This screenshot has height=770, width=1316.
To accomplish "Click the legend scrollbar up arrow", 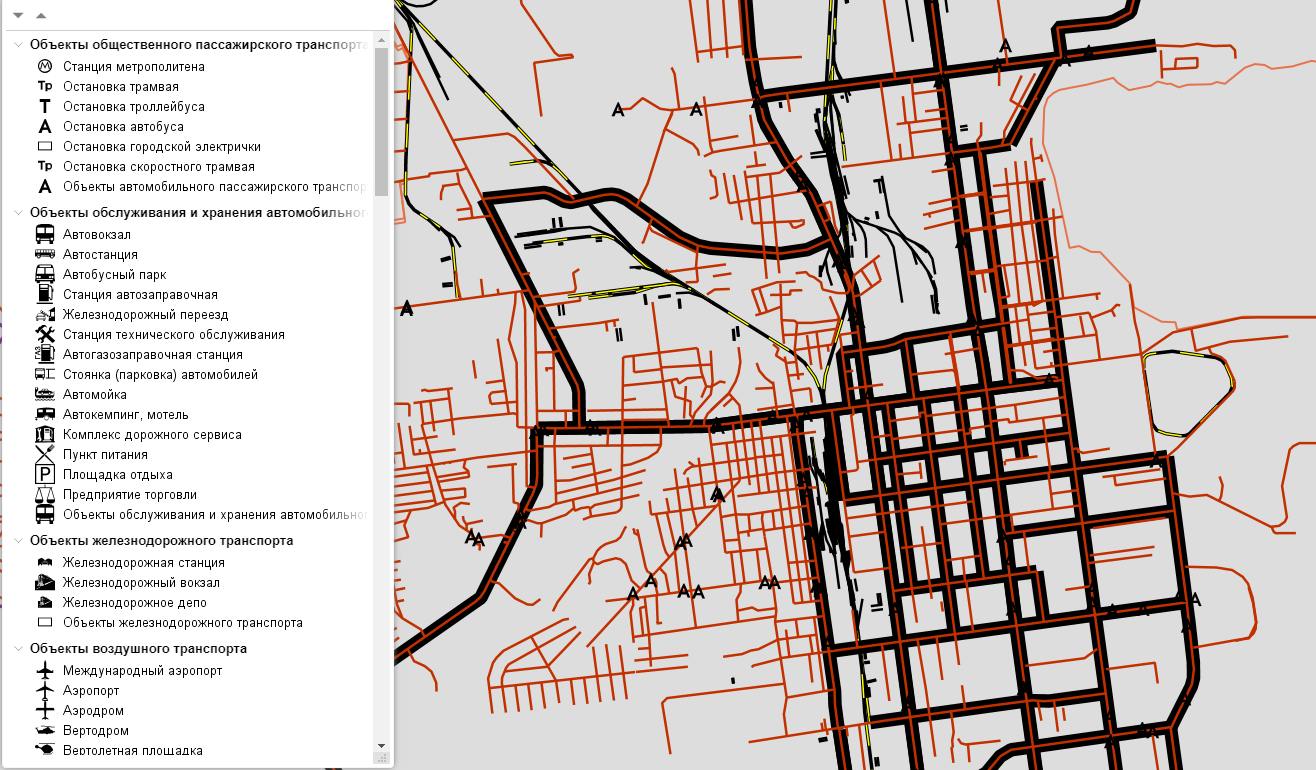I will pos(380,41).
